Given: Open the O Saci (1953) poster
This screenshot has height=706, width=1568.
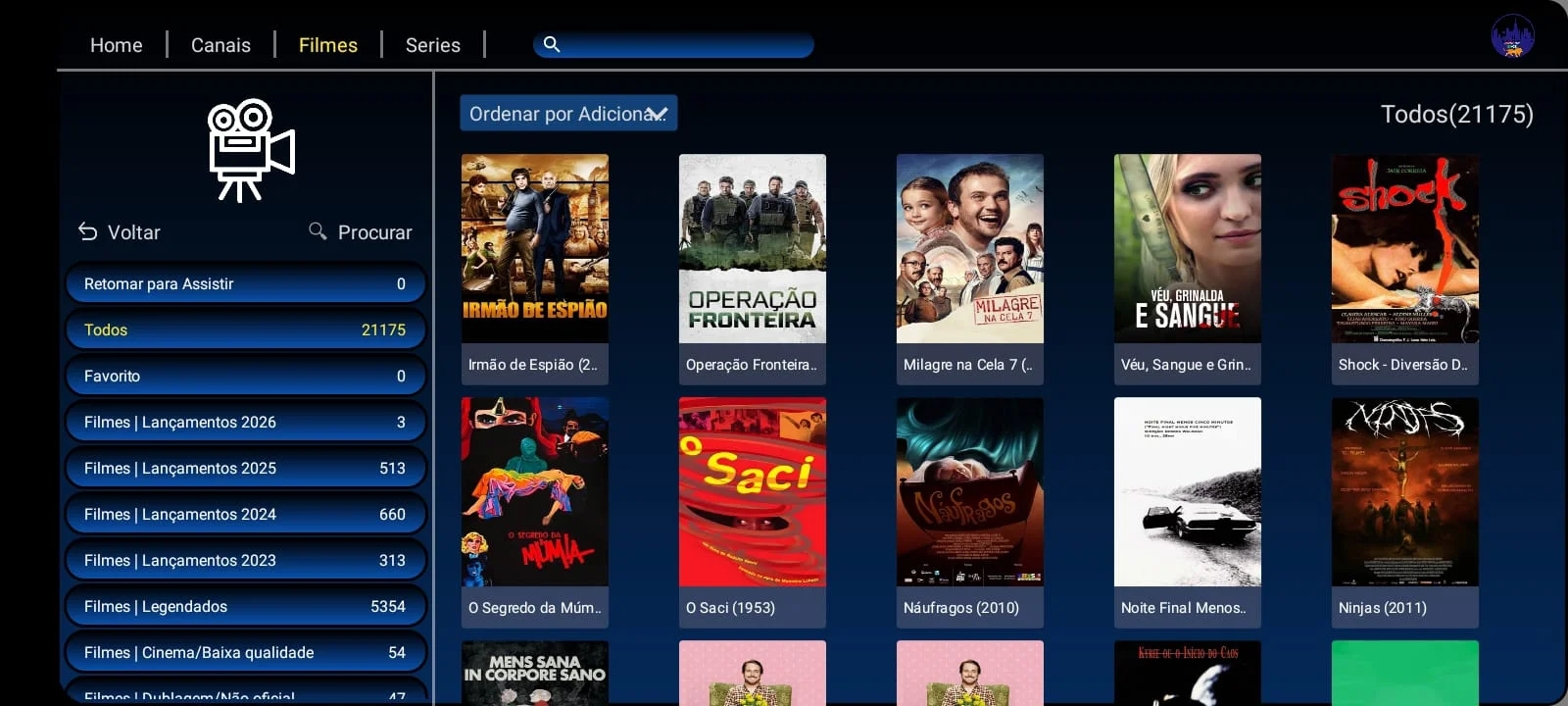Looking at the screenshot, I should 752,492.
